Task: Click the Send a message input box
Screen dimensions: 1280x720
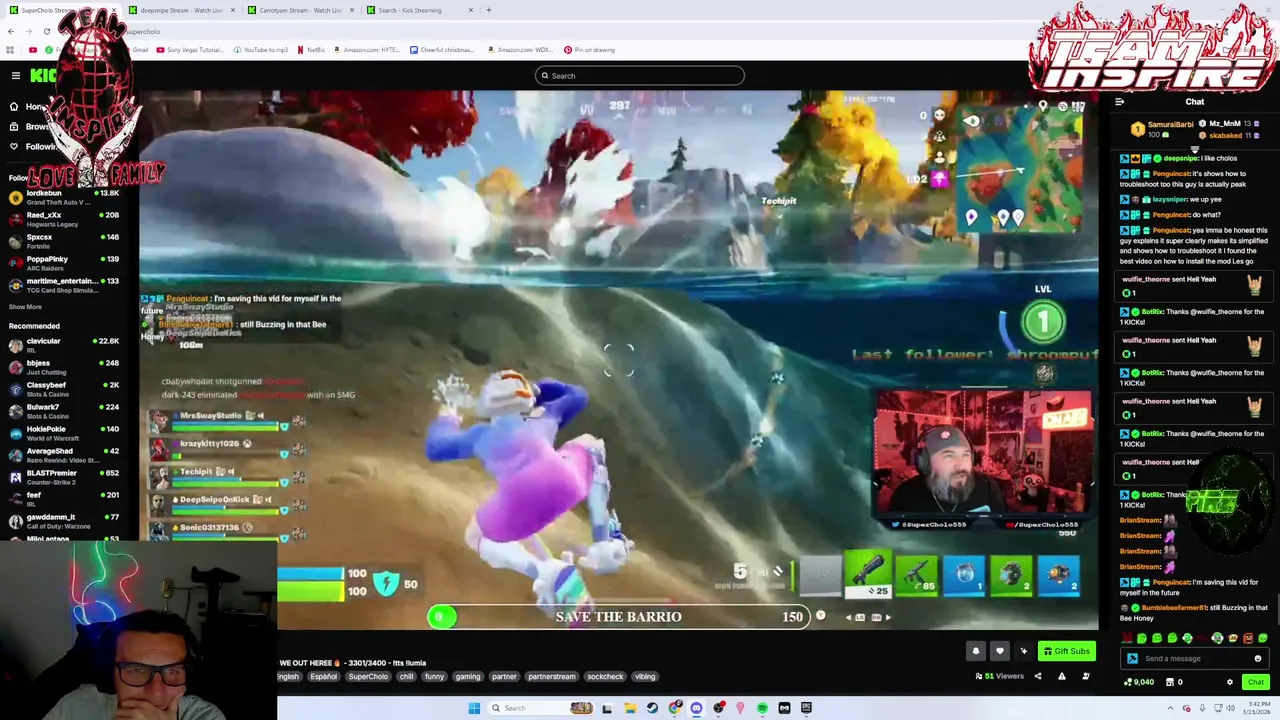Action: tap(1194, 658)
